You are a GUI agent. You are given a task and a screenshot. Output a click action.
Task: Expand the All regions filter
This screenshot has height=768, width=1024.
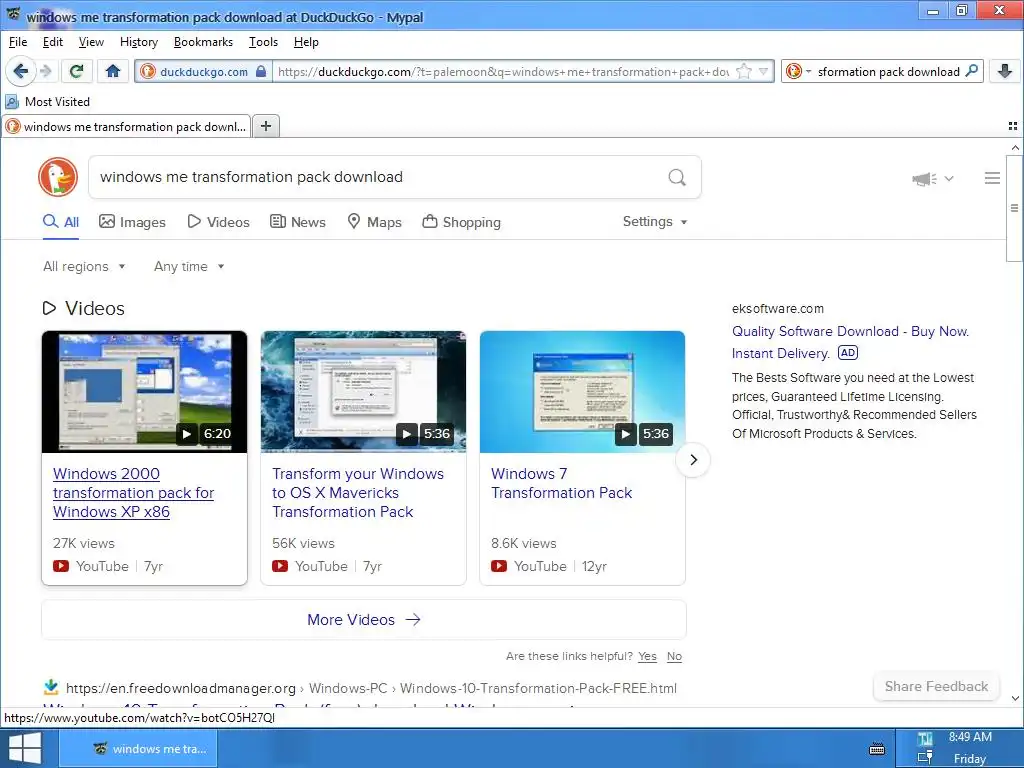click(84, 266)
